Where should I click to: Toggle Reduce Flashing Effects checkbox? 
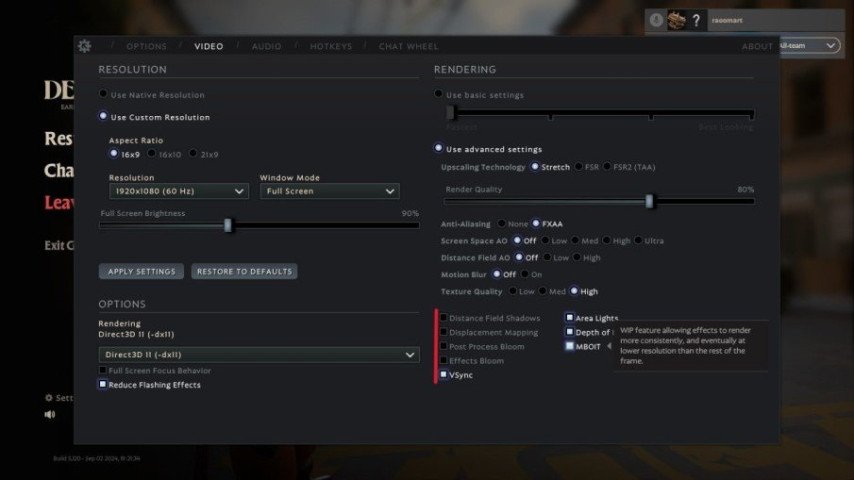point(103,385)
